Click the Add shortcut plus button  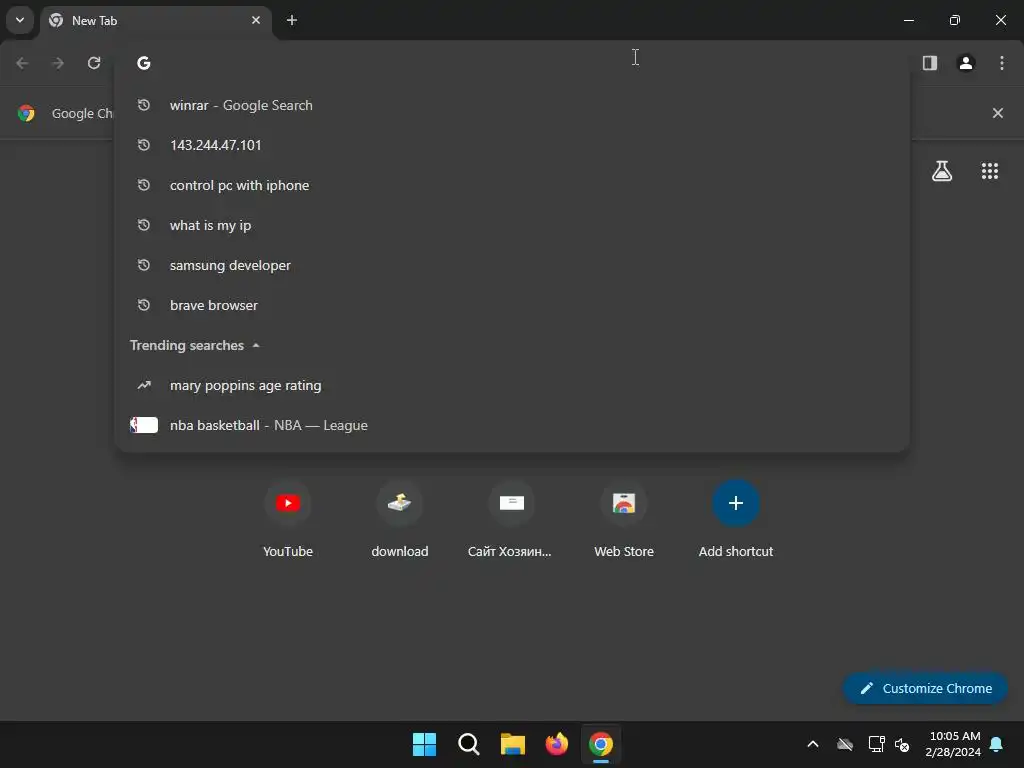[x=735, y=503]
